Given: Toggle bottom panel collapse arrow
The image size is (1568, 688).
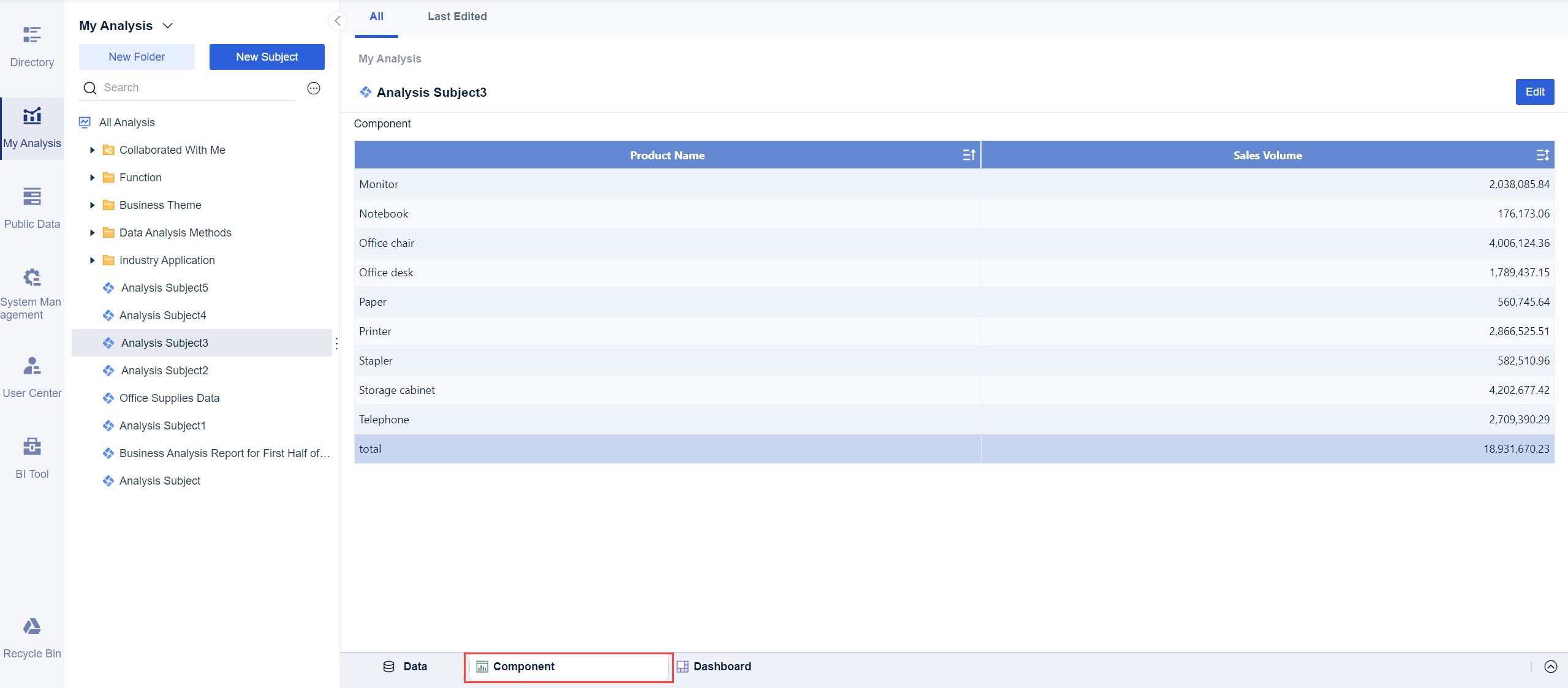Looking at the screenshot, I should click(1550, 667).
